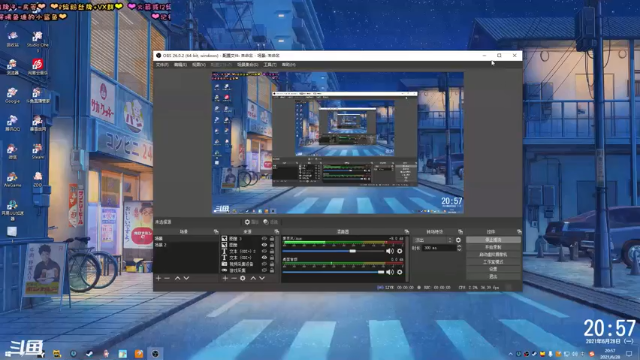Move the selected source up

coord(253,278)
